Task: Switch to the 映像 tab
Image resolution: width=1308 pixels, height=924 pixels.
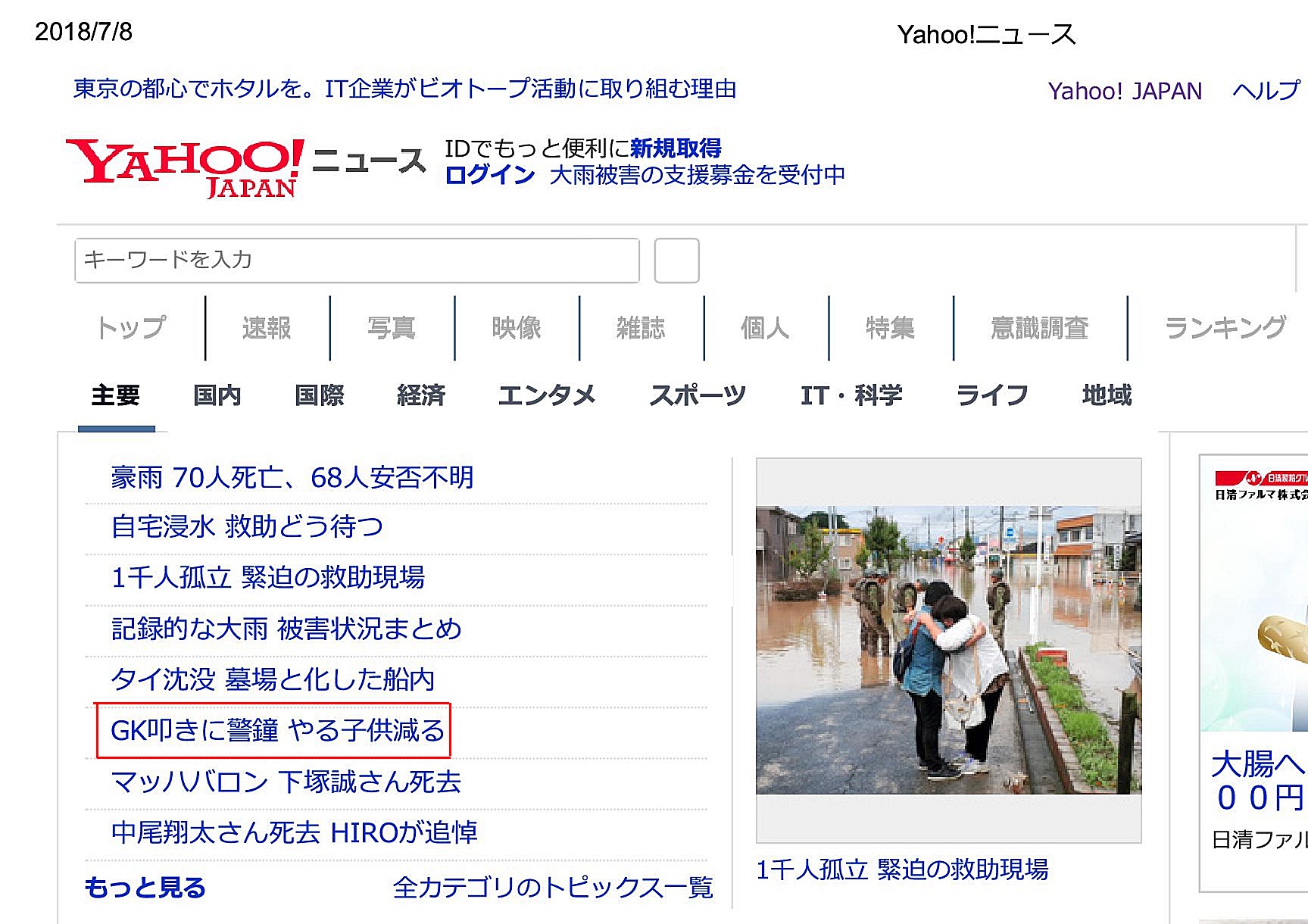Action: coord(517,328)
